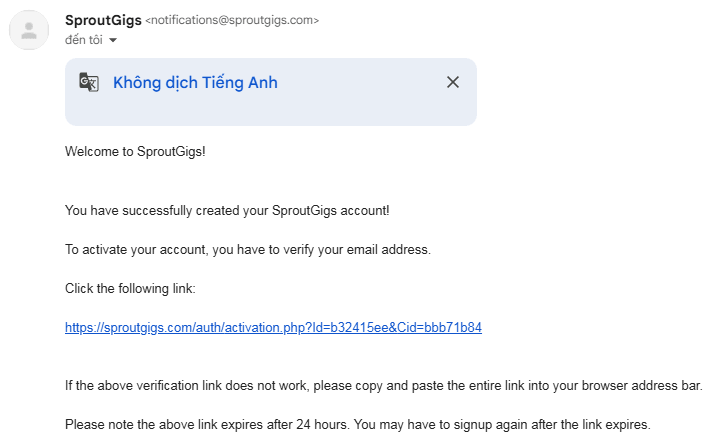Screen dimensions: 726x438
Task: Click the "Please note the above link" sentence
Action: pyautogui.click(x=358, y=424)
